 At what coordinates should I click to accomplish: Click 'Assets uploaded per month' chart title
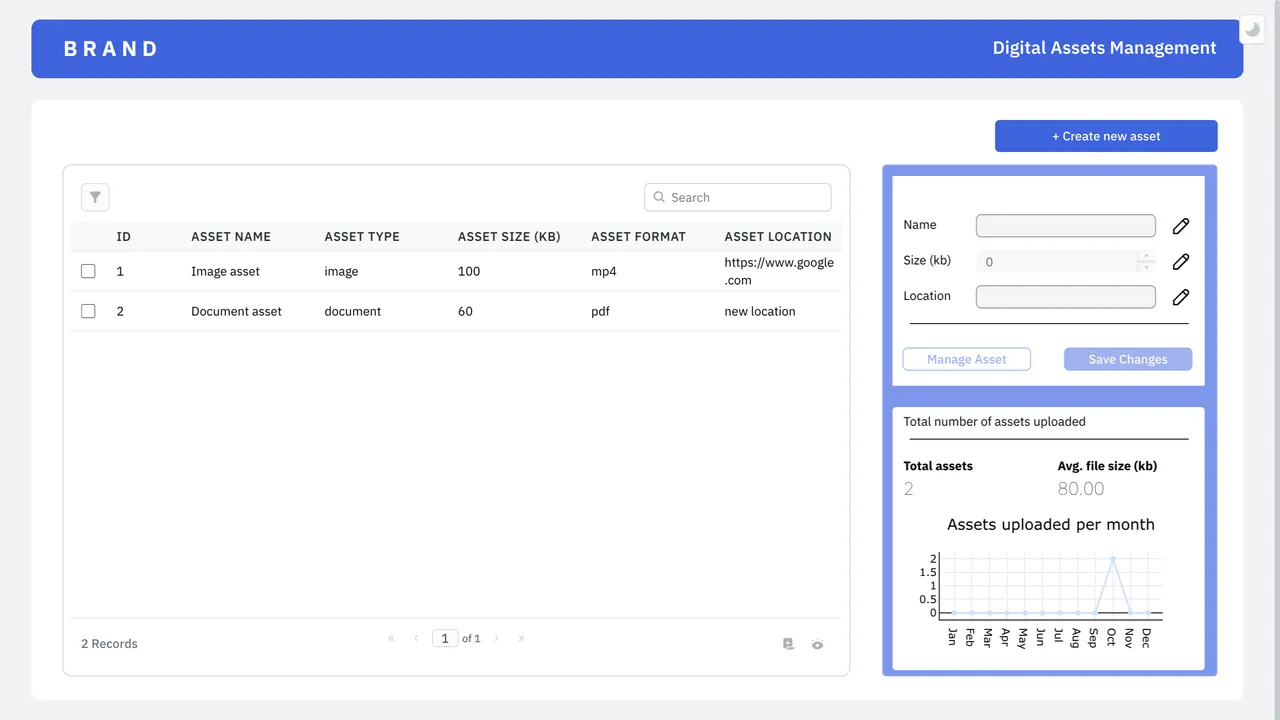click(1051, 524)
